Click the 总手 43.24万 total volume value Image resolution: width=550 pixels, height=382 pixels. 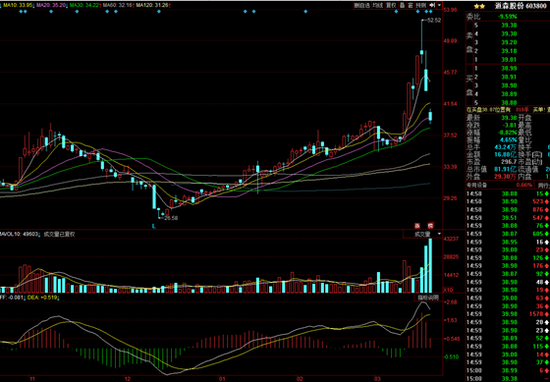click(x=505, y=147)
